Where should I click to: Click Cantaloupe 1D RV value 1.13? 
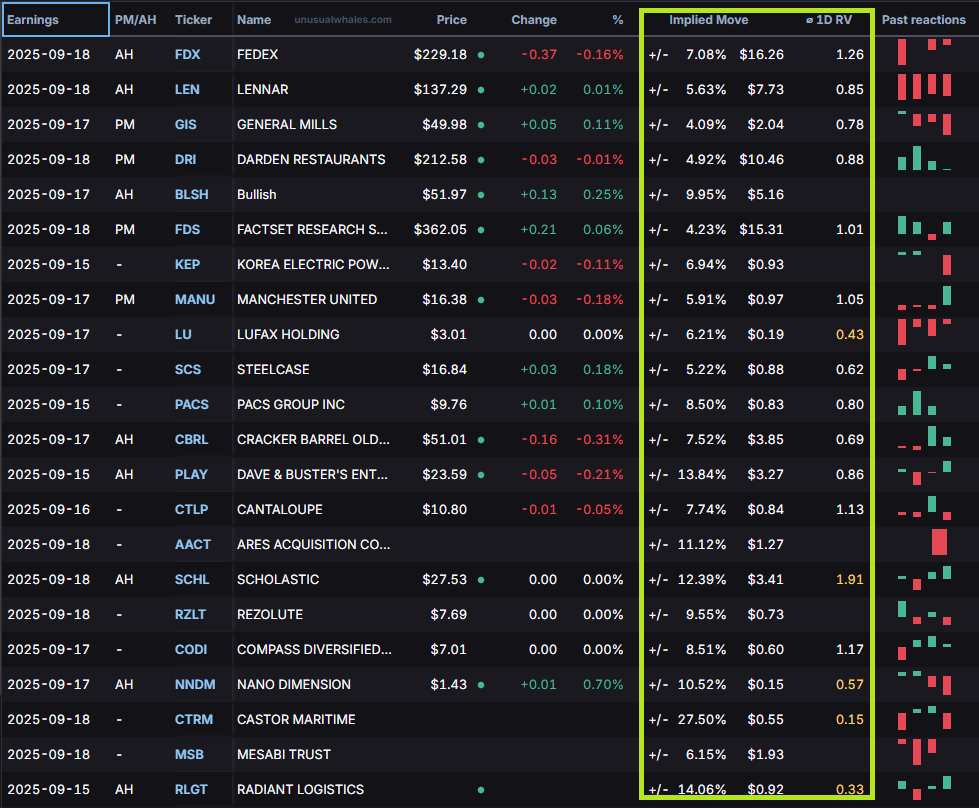[850, 509]
